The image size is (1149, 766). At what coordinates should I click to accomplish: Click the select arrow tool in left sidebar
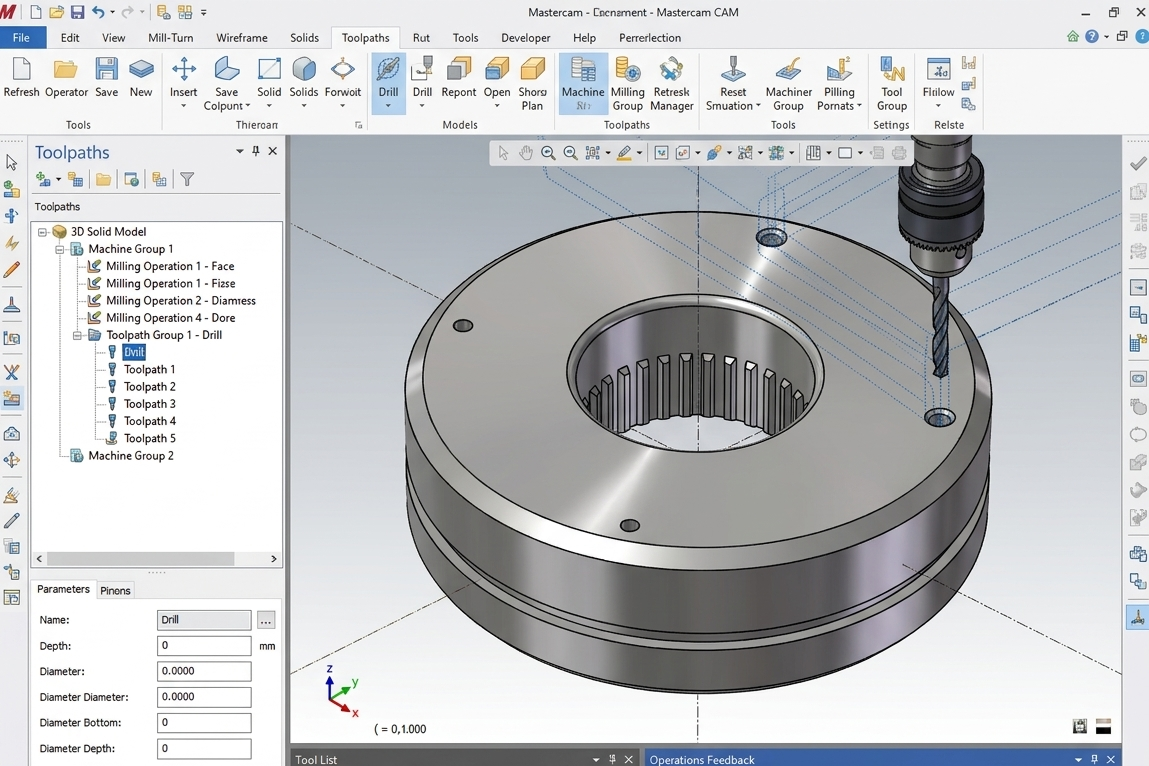[12, 162]
